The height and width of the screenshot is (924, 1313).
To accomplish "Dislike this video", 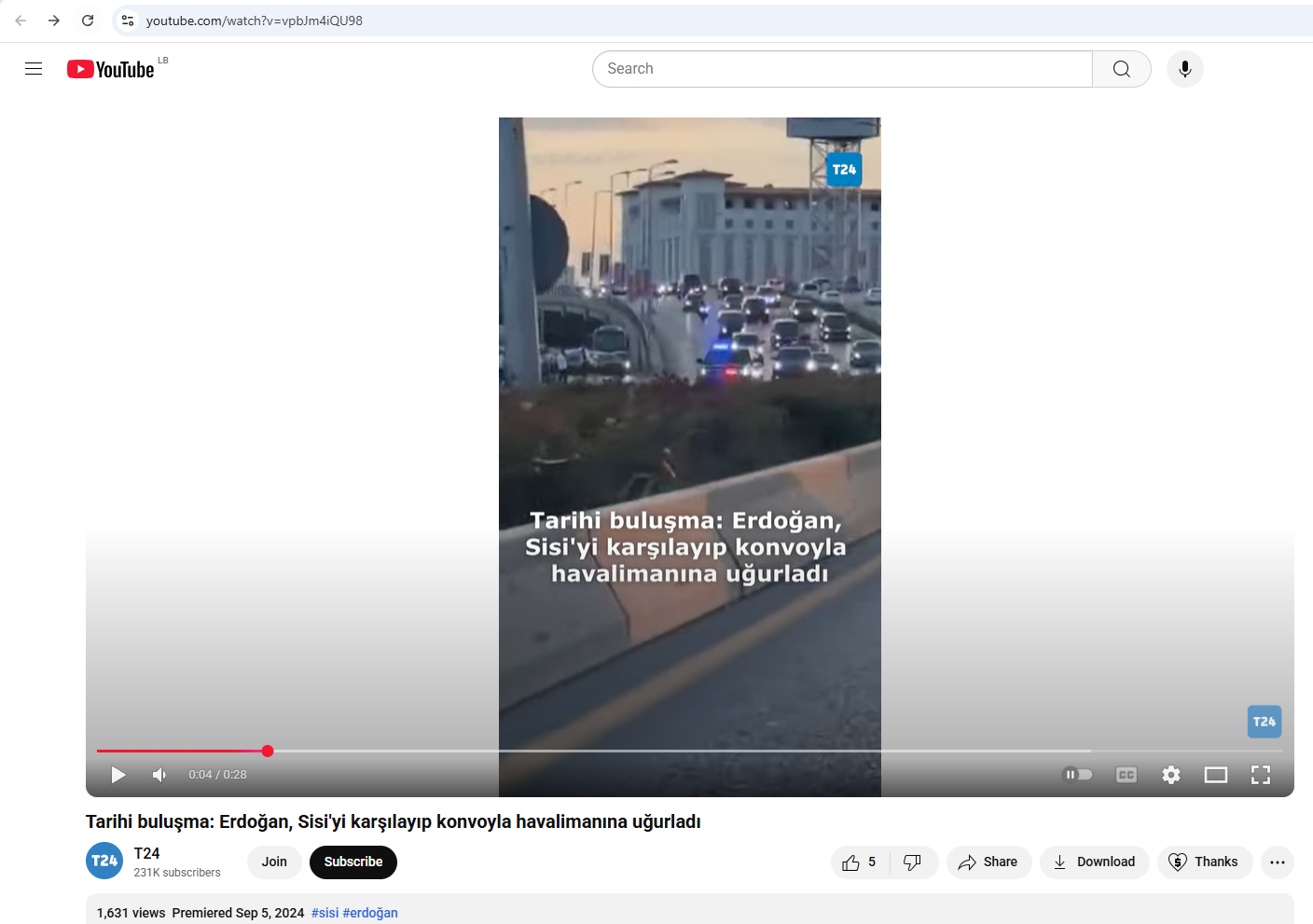I will pos(912,862).
